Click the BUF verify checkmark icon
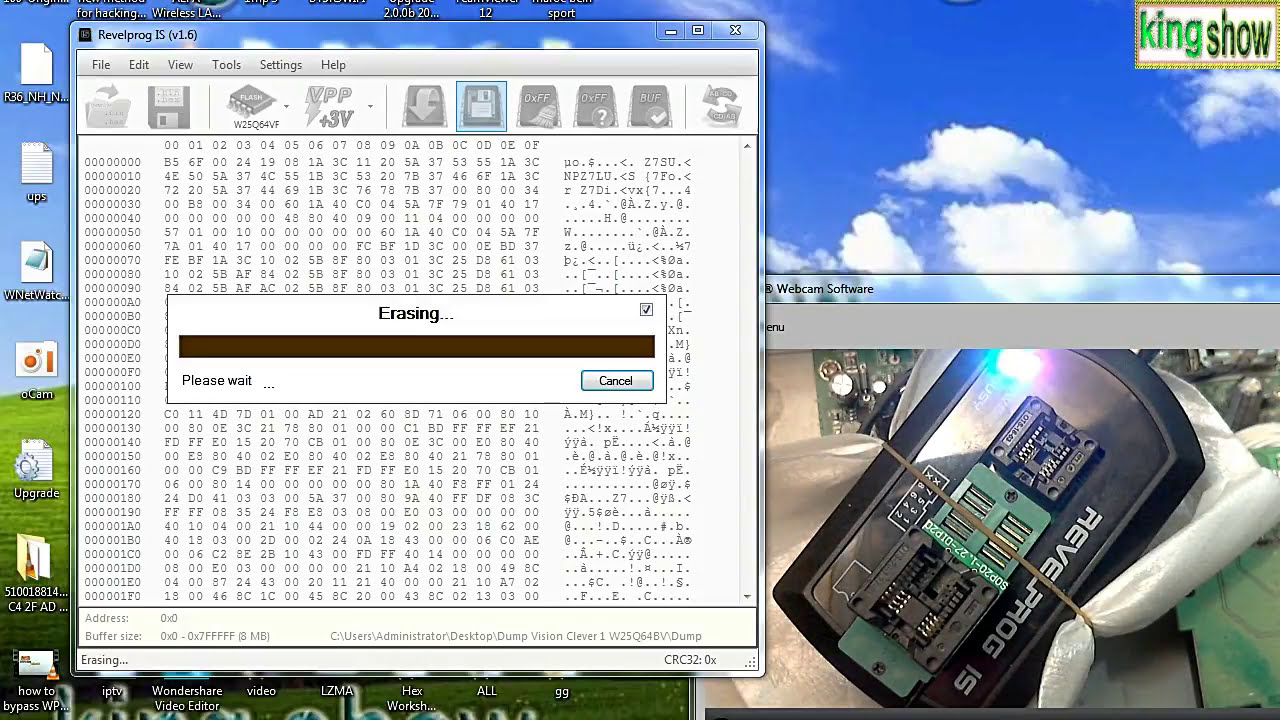1280x720 pixels. 651,106
